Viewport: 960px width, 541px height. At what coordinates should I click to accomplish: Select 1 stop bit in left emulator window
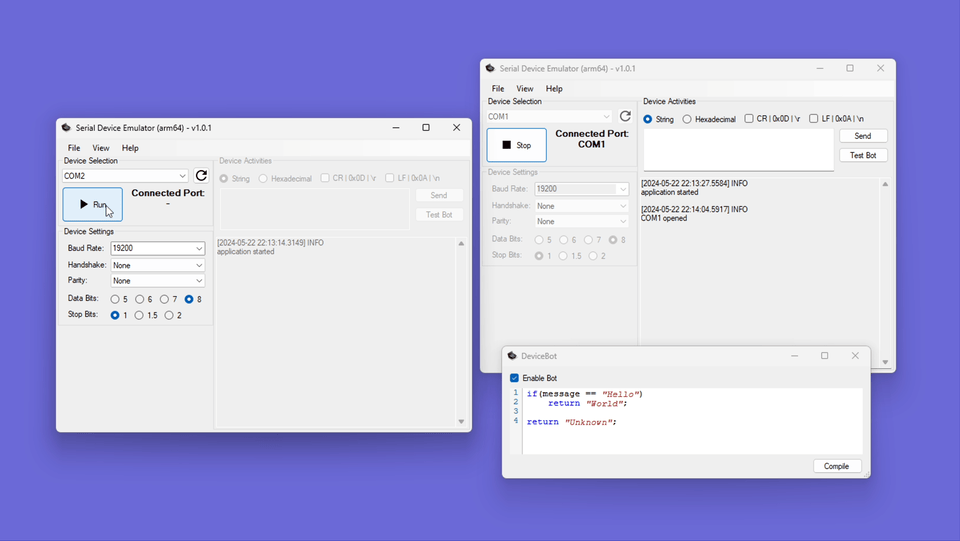point(115,315)
